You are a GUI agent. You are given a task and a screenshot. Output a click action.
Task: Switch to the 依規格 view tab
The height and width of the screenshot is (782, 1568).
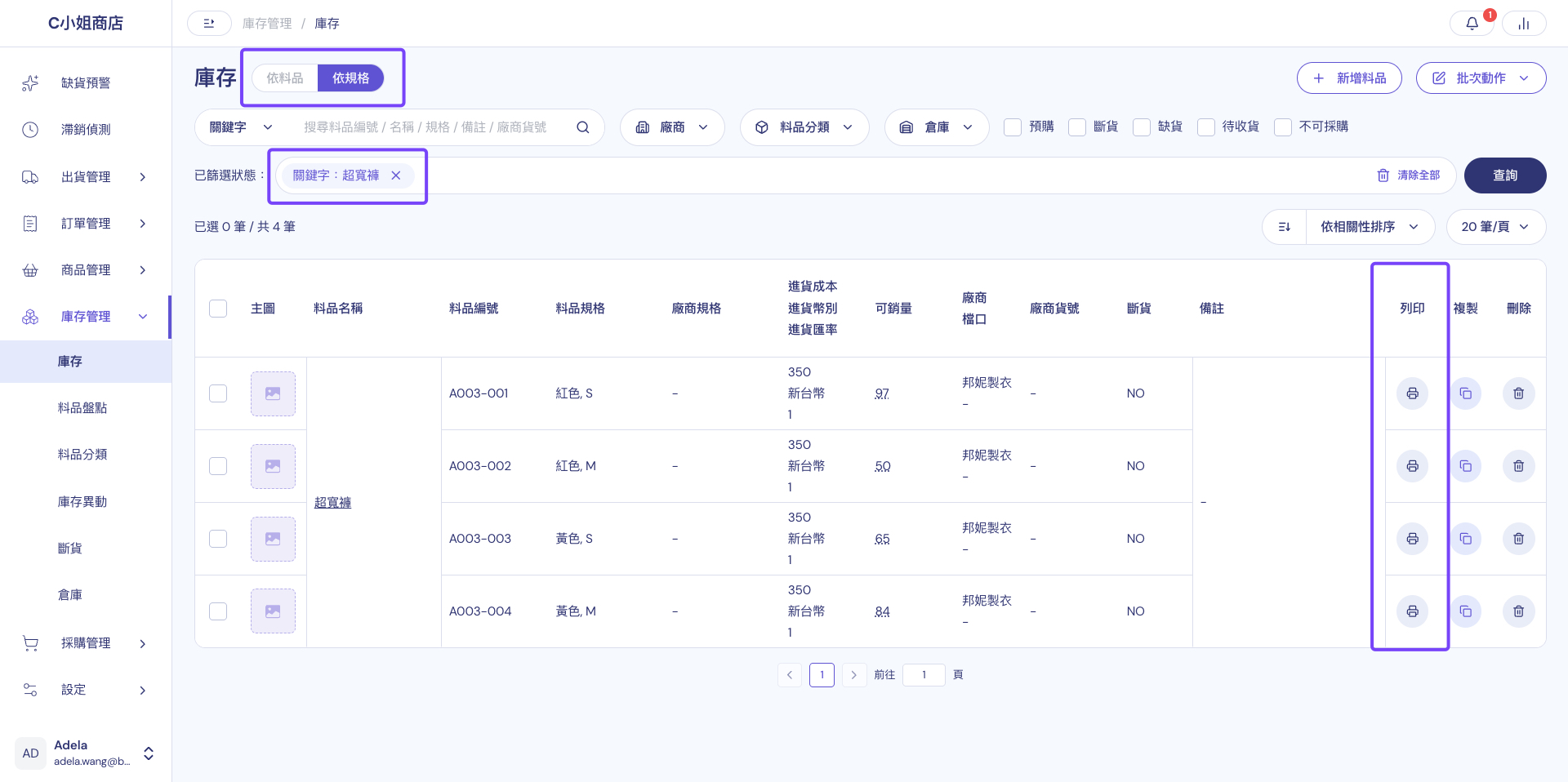(x=350, y=78)
